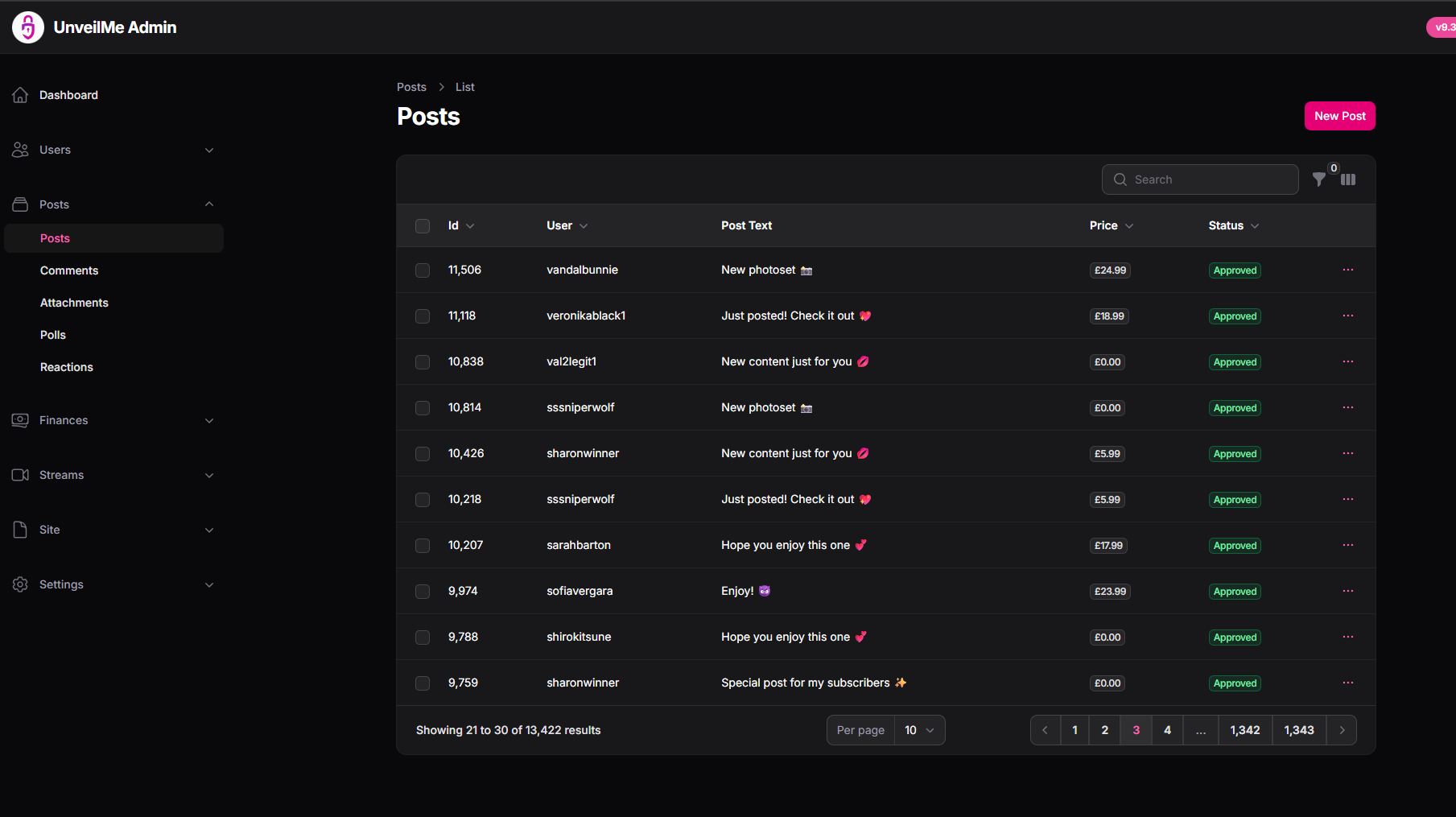
Task: Click the Dashboard home icon
Action: (20, 95)
